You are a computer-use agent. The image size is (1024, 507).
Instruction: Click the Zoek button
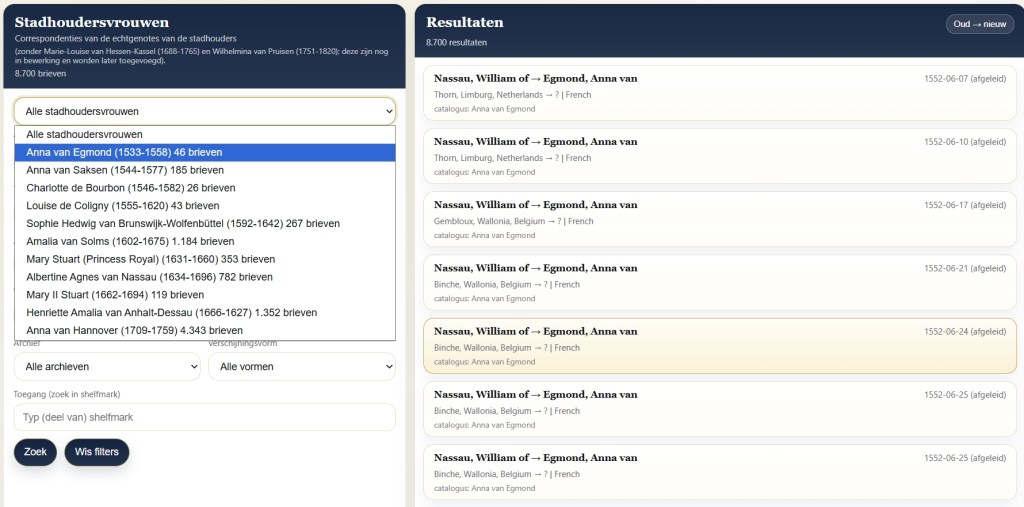35,452
